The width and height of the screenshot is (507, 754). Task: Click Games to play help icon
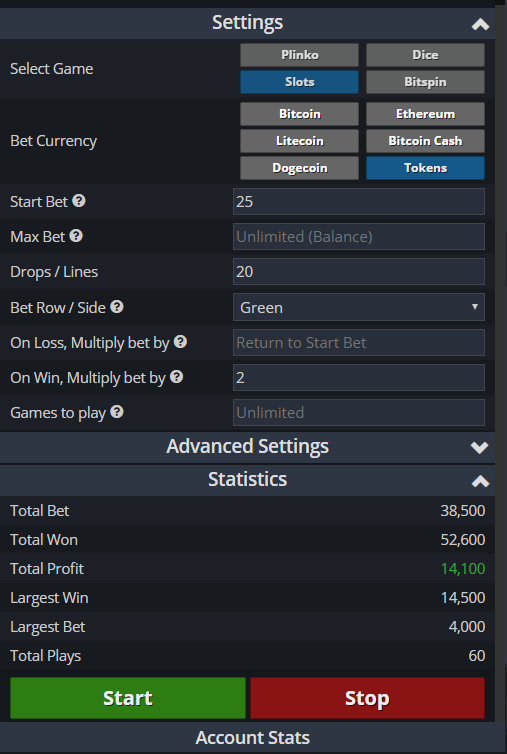click(117, 412)
